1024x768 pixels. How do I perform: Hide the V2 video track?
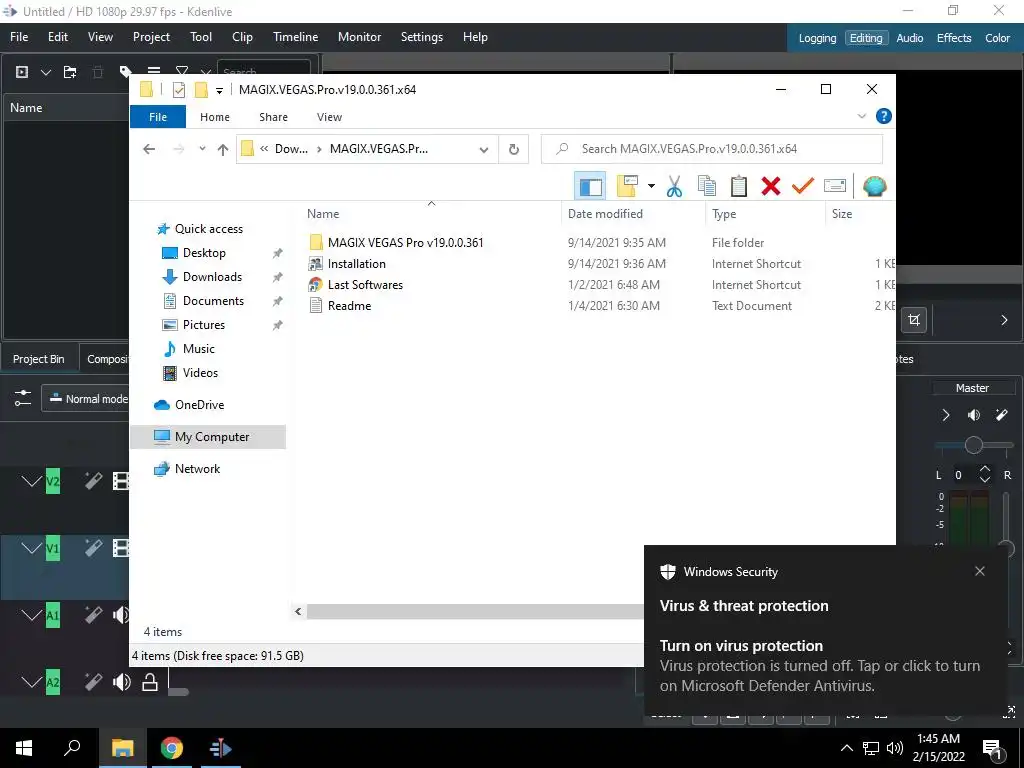coord(121,481)
